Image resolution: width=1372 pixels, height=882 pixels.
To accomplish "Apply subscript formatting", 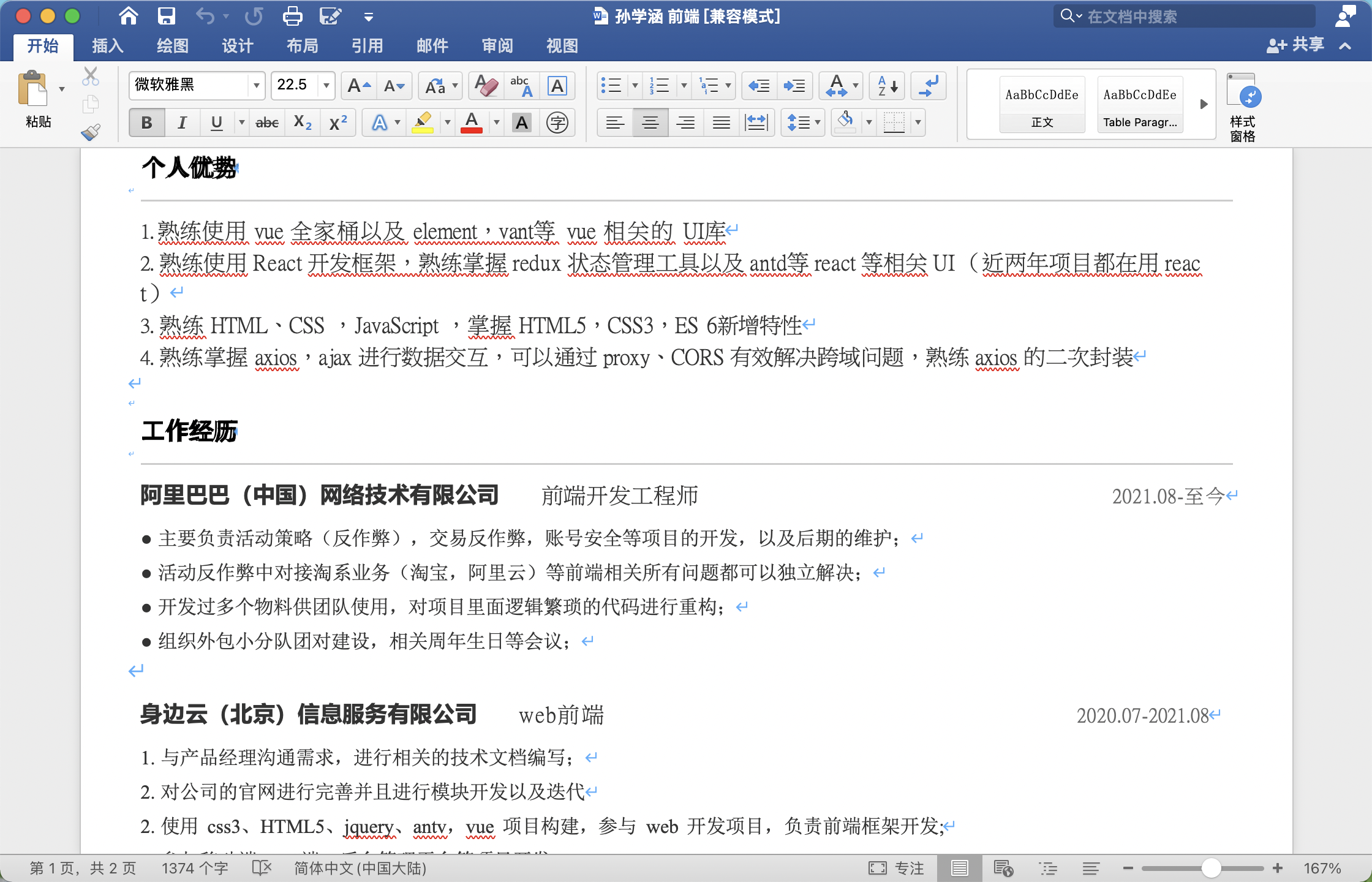I will (x=303, y=123).
